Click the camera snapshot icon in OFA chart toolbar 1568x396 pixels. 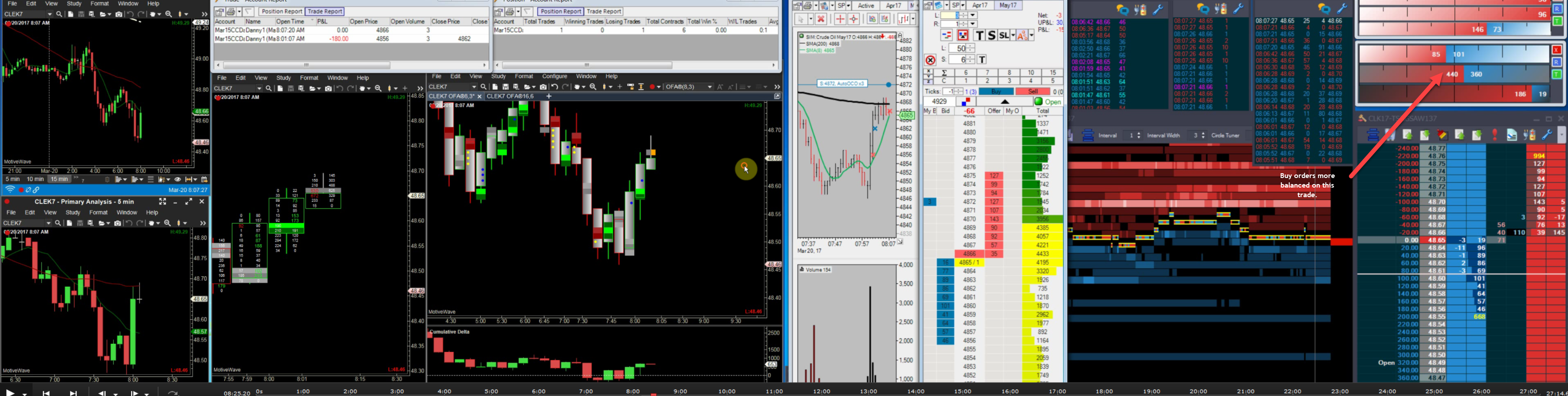(543, 87)
